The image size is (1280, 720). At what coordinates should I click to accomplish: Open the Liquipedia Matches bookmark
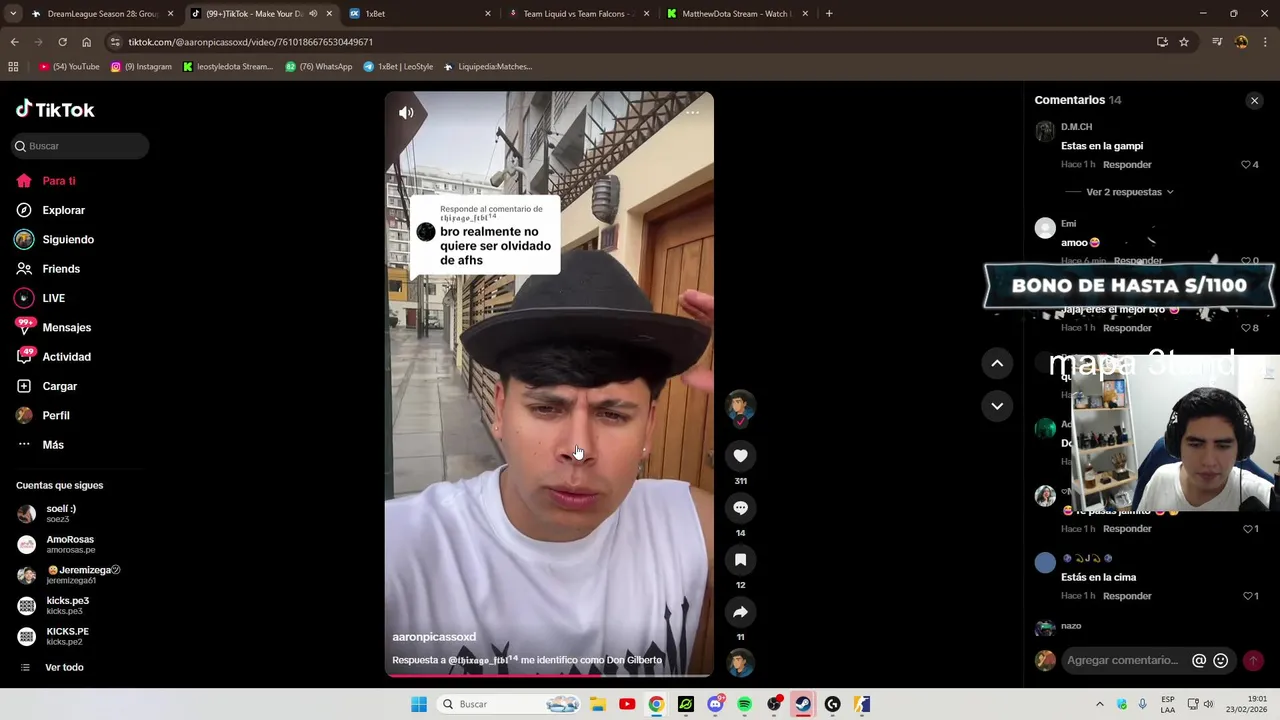pos(489,67)
